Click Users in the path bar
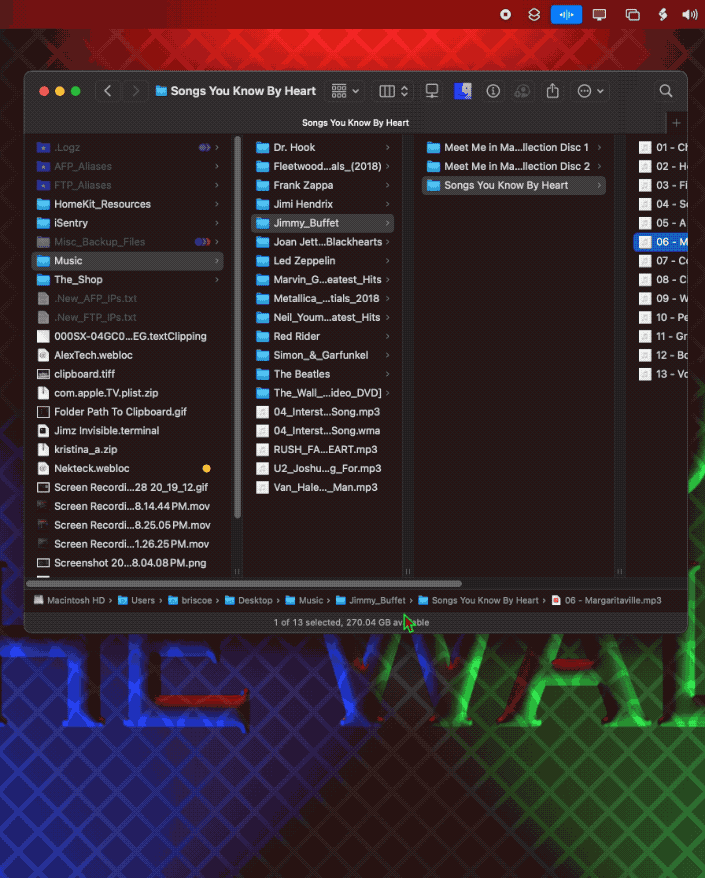Viewport: 705px width, 878px height. point(137,600)
